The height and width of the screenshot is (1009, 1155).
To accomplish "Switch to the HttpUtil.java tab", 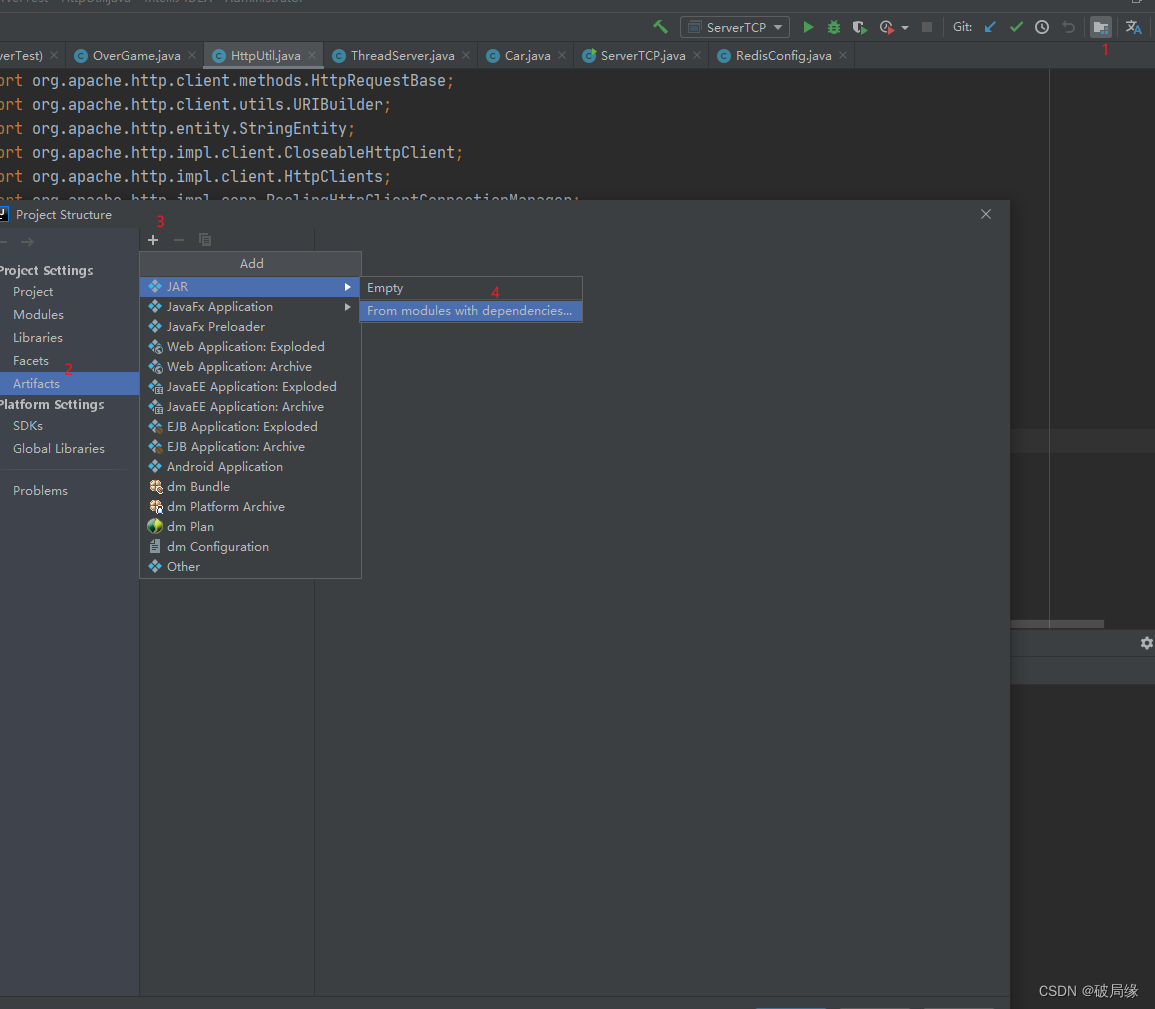I will coord(265,55).
